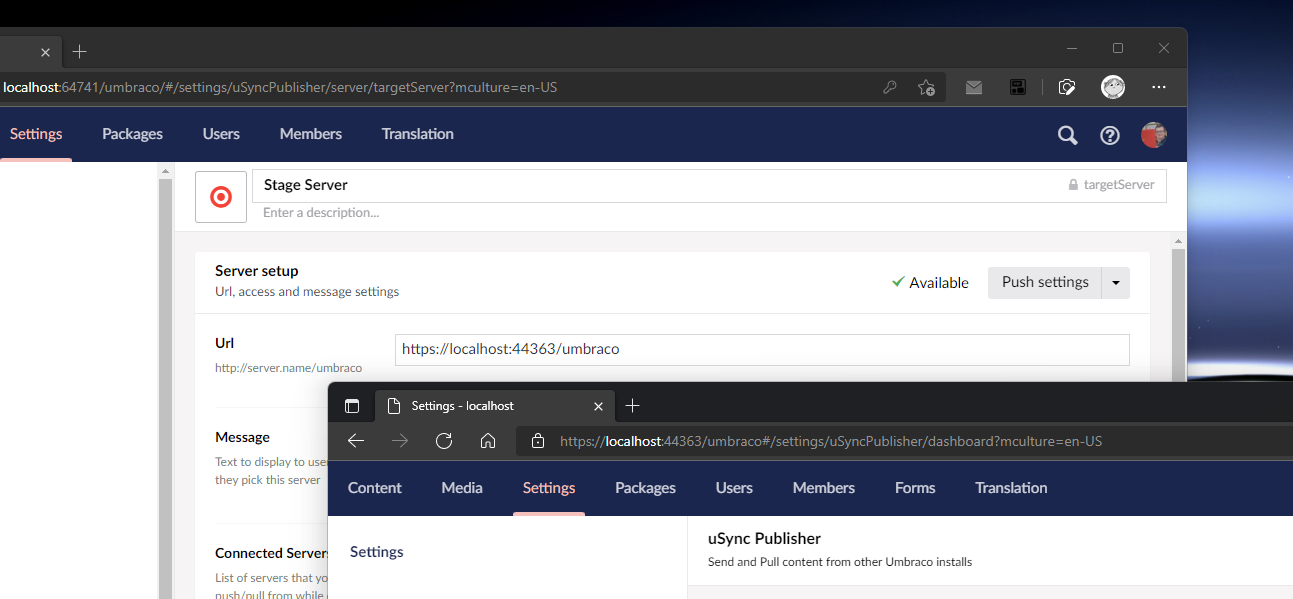Go to the home page in the front browser
The width and height of the screenshot is (1293, 599).
coord(488,441)
